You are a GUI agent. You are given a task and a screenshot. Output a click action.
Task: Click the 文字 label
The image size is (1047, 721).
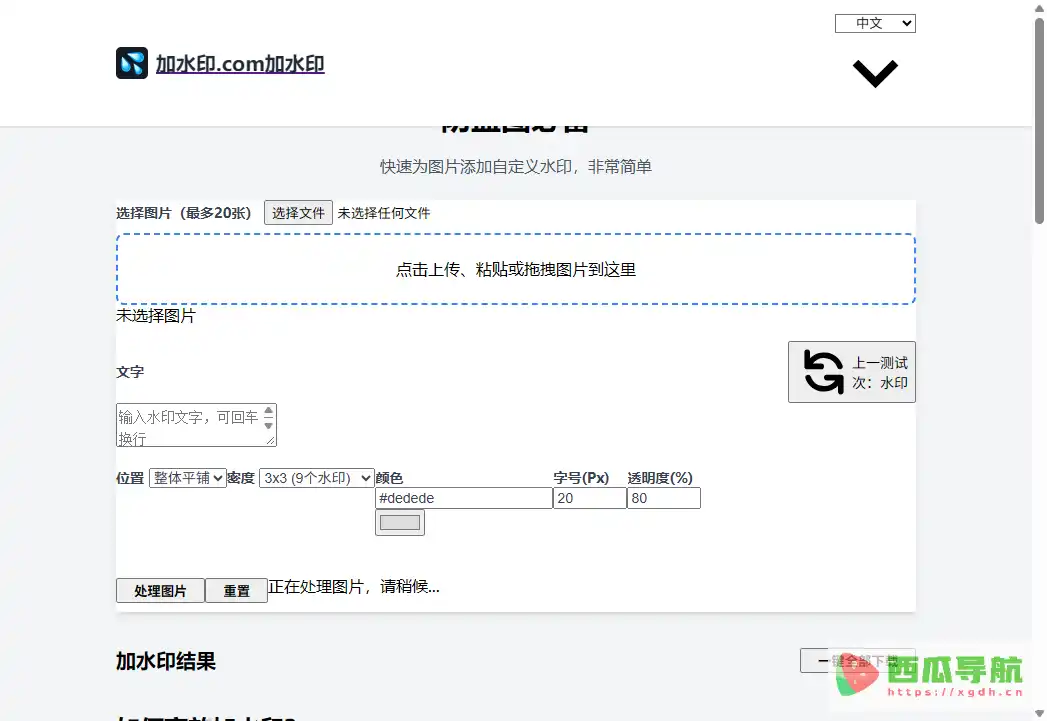click(x=130, y=372)
